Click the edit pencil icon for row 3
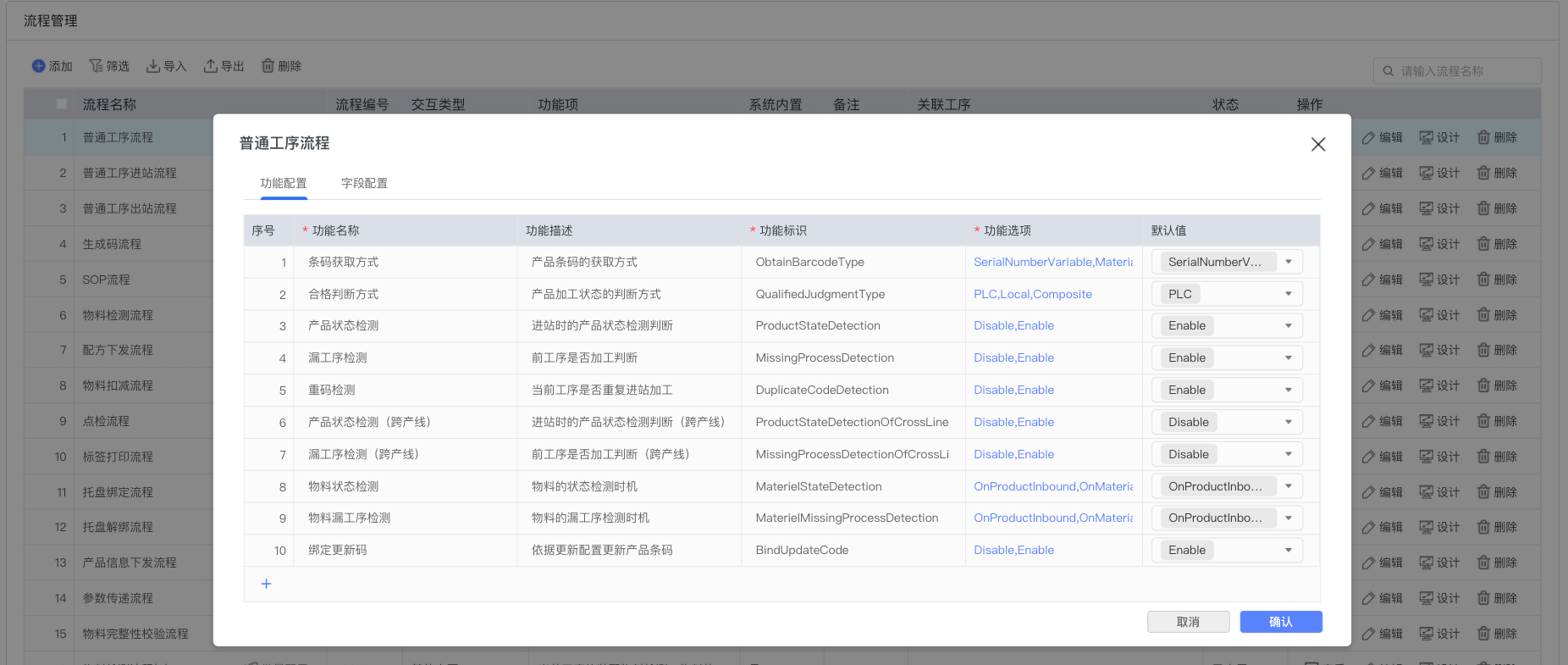This screenshot has width=1568, height=665. coord(1369,208)
